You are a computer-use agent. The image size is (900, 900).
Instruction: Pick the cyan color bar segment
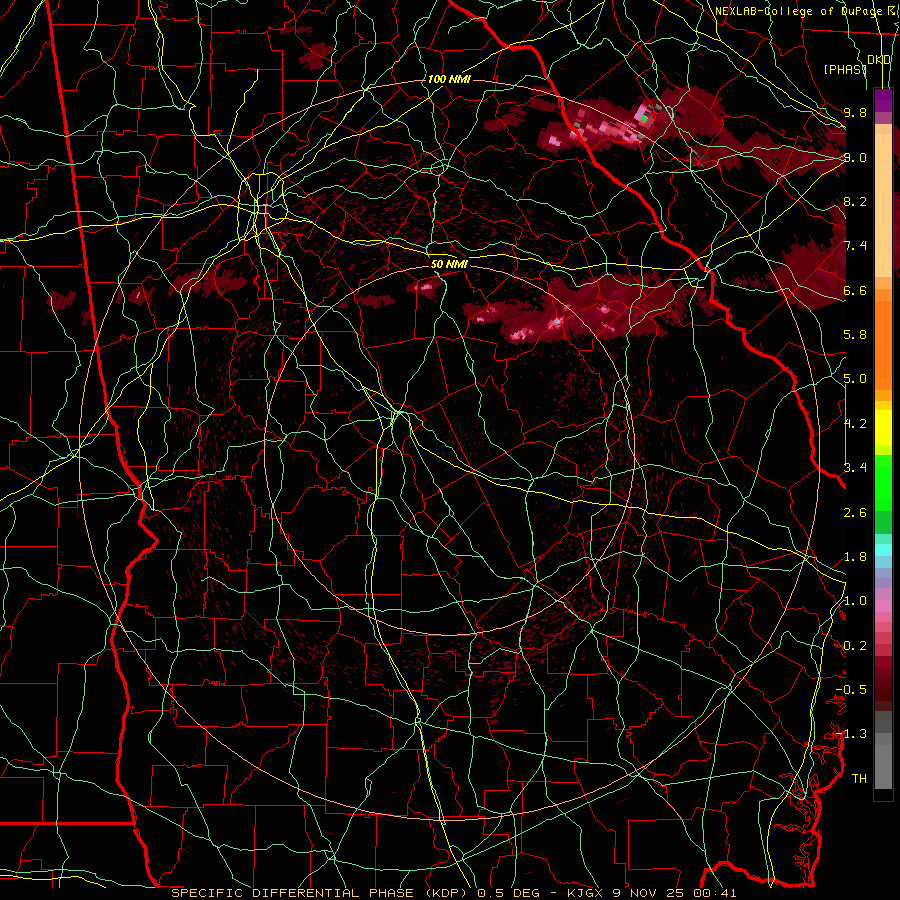pos(883,550)
